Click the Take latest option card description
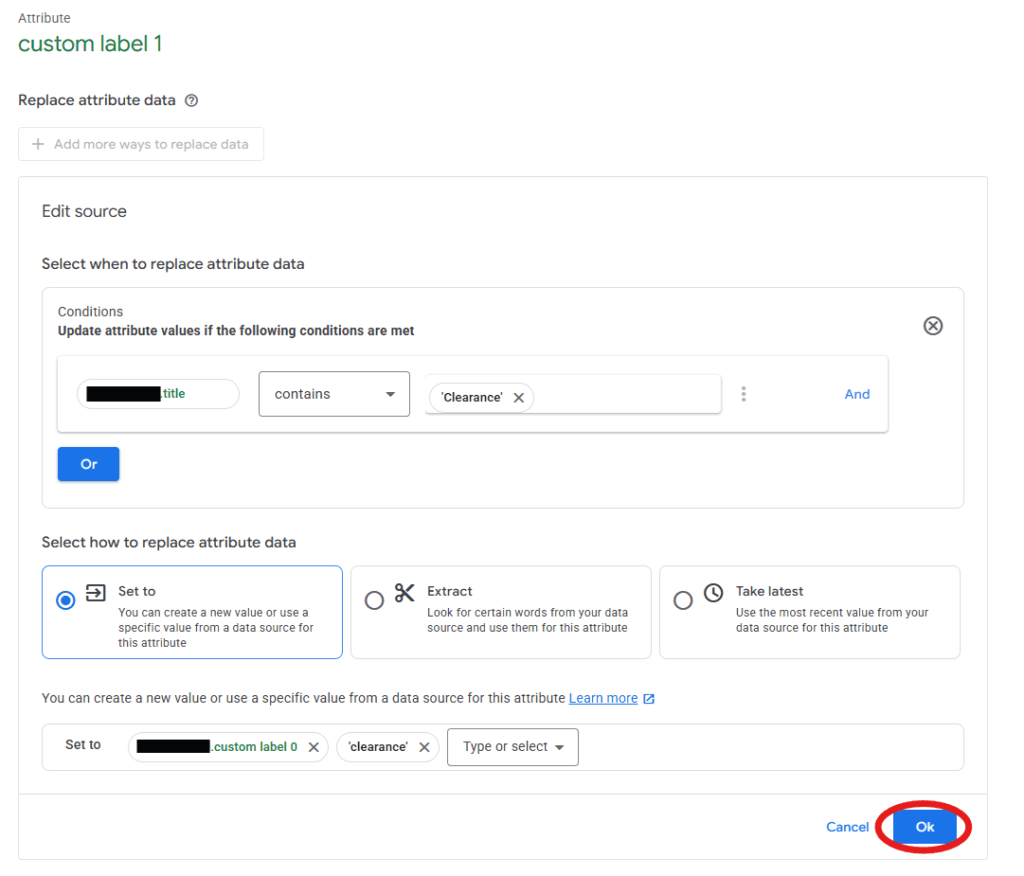This screenshot has width=1024, height=876. [x=832, y=620]
